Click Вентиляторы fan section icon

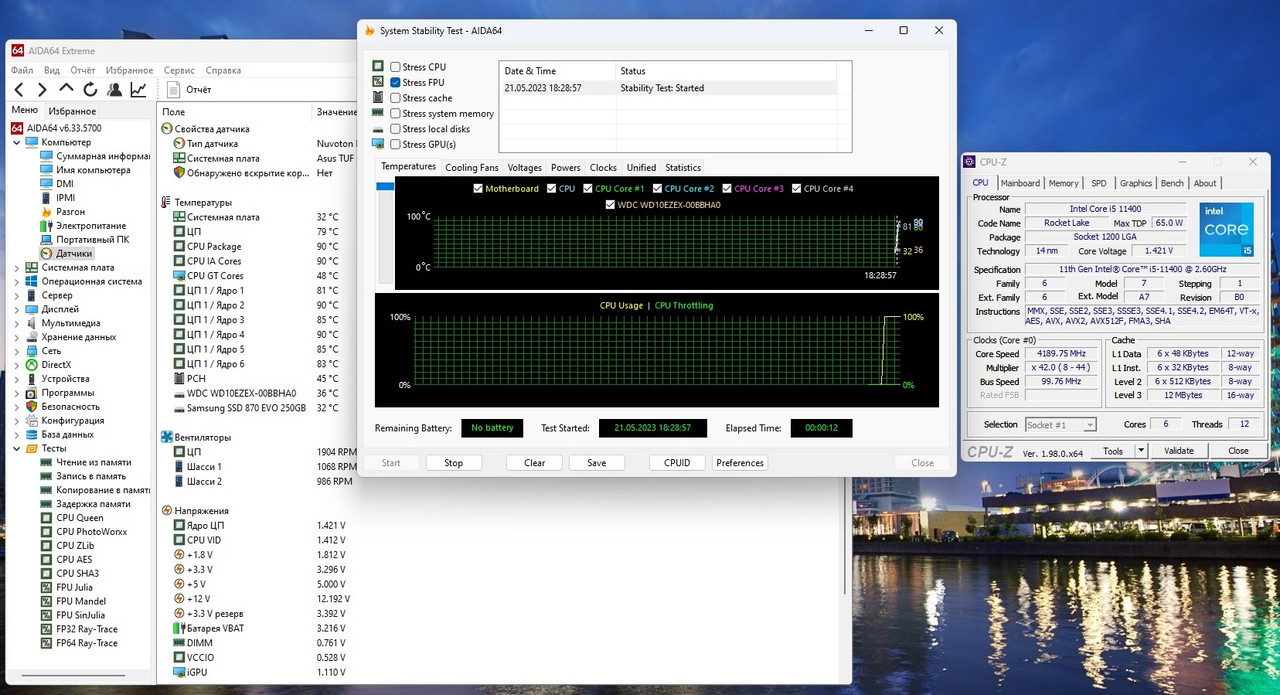(166, 437)
